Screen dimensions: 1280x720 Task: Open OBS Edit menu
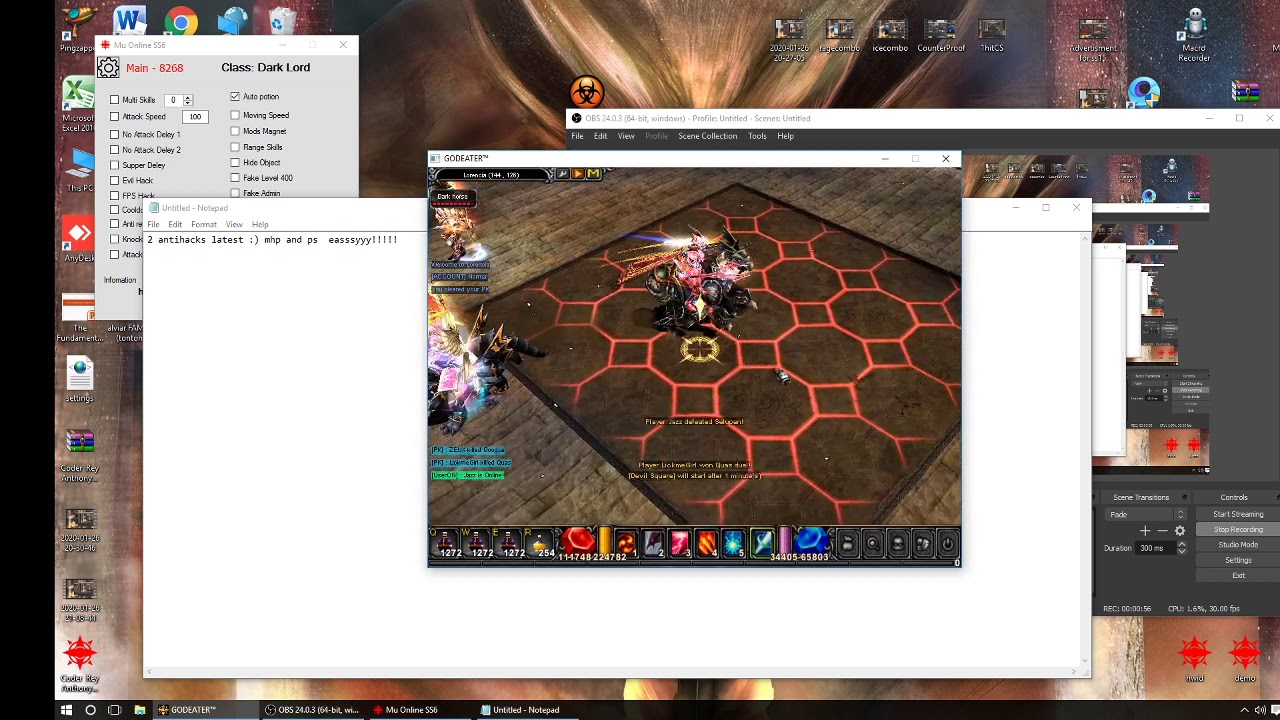click(x=600, y=136)
